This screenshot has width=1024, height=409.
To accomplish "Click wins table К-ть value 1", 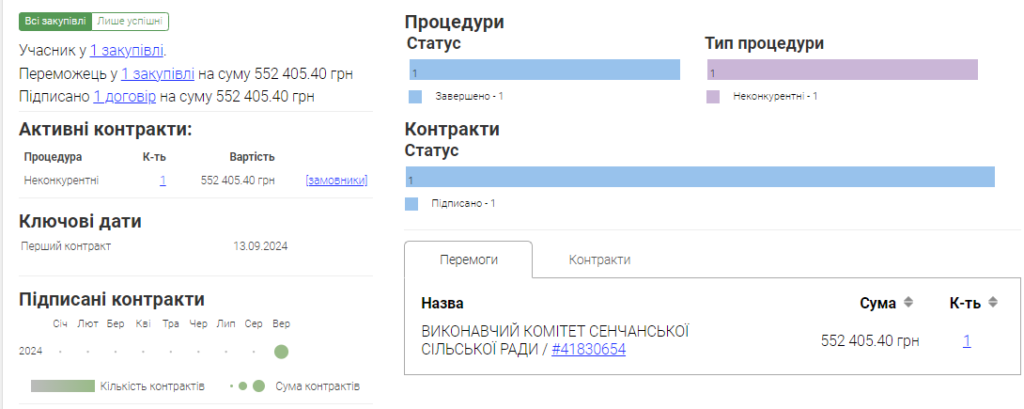I will 967,341.
